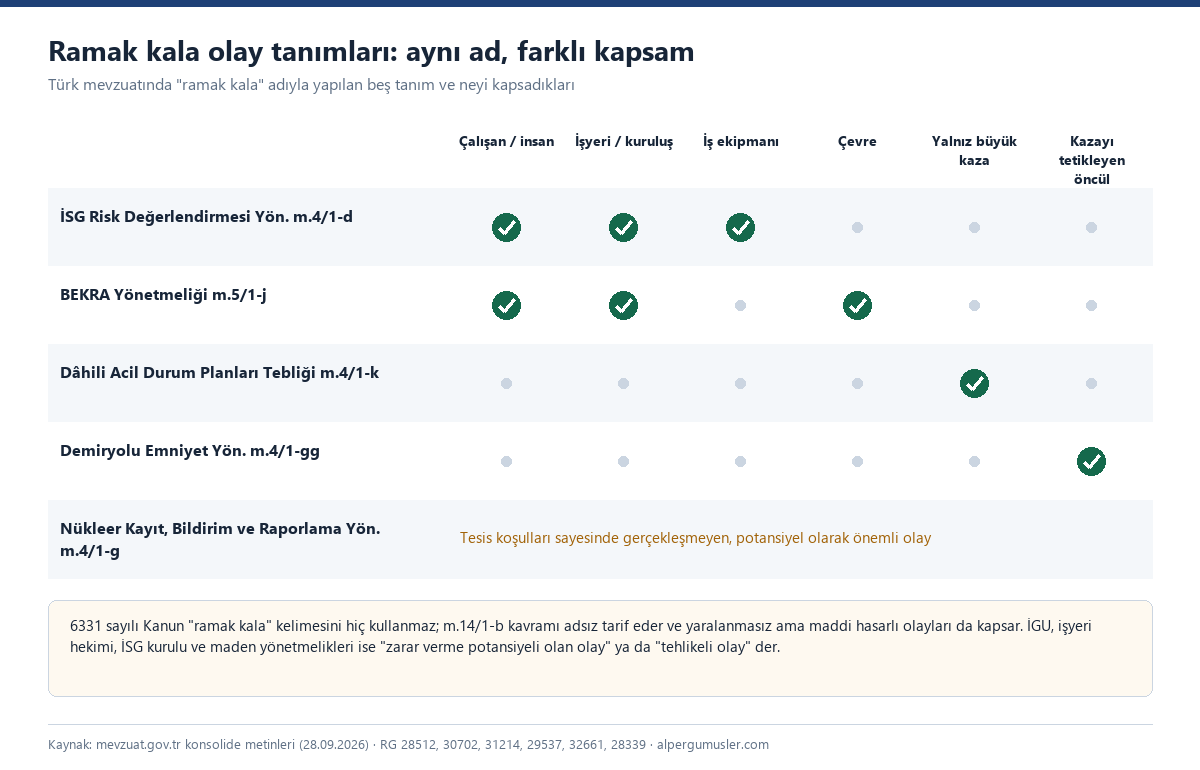Click the checkmark for İSG Risk under İşyeri / kuruluş

tap(623, 228)
